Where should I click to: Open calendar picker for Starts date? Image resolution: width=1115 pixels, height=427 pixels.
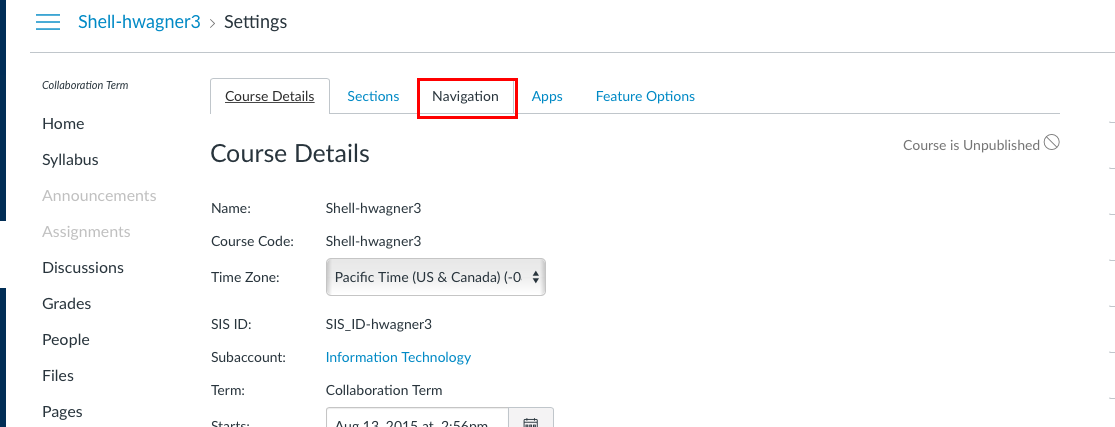(x=531, y=420)
